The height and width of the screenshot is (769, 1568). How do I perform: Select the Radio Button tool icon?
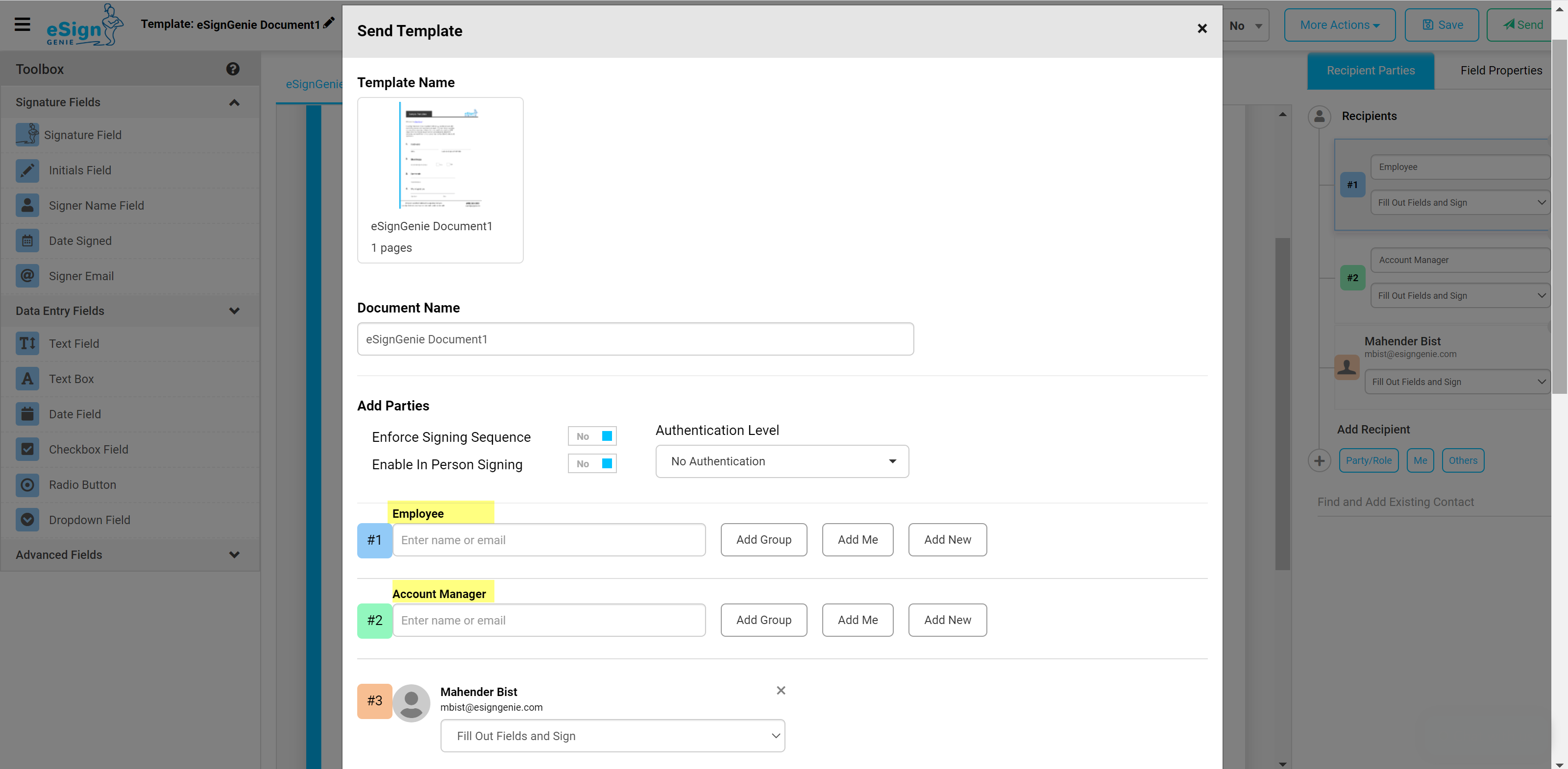click(x=27, y=484)
